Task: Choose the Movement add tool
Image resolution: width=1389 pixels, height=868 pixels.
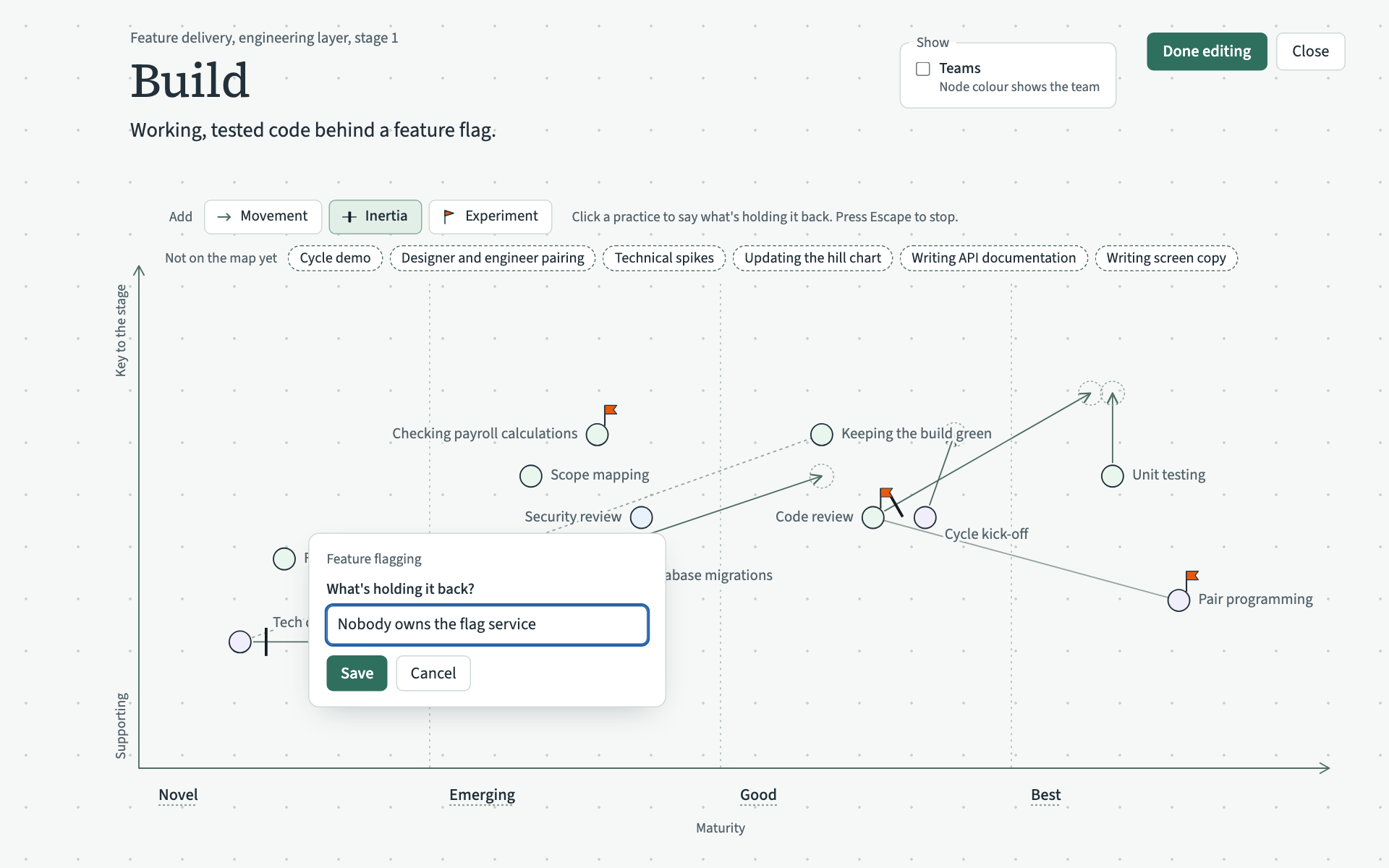Action: coord(263,216)
